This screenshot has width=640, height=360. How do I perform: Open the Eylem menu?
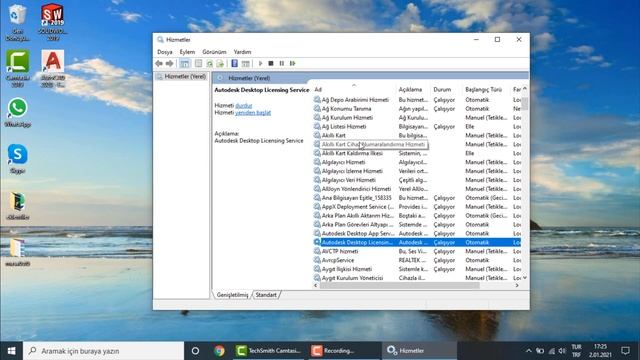(x=187, y=52)
